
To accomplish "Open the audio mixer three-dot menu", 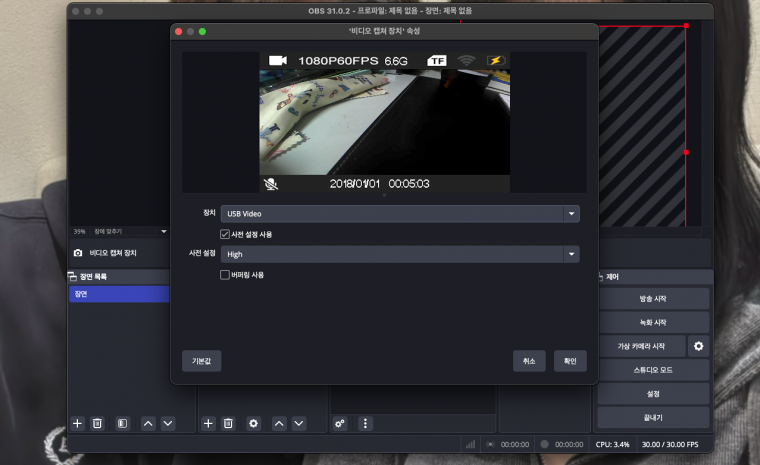I will pyautogui.click(x=365, y=423).
